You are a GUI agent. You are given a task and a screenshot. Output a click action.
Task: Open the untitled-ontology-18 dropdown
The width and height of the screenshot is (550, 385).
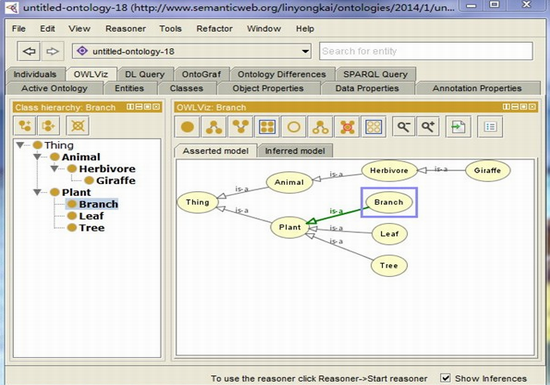(x=306, y=52)
